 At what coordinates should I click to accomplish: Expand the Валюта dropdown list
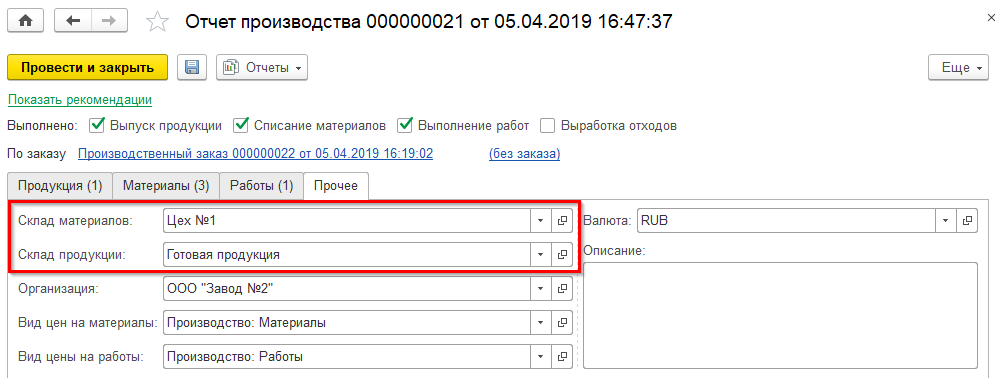946,221
